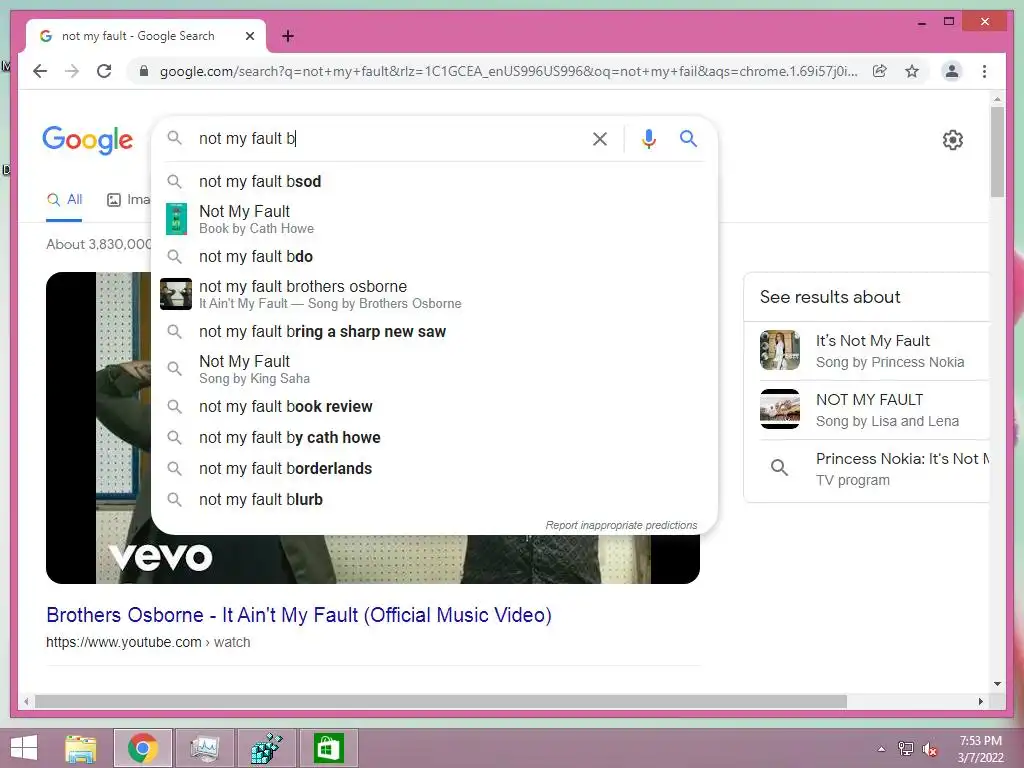Viewport: 1024px width, 768px height.
Task: Select suggestion 'not my fault bsod'
Action: 434,182
